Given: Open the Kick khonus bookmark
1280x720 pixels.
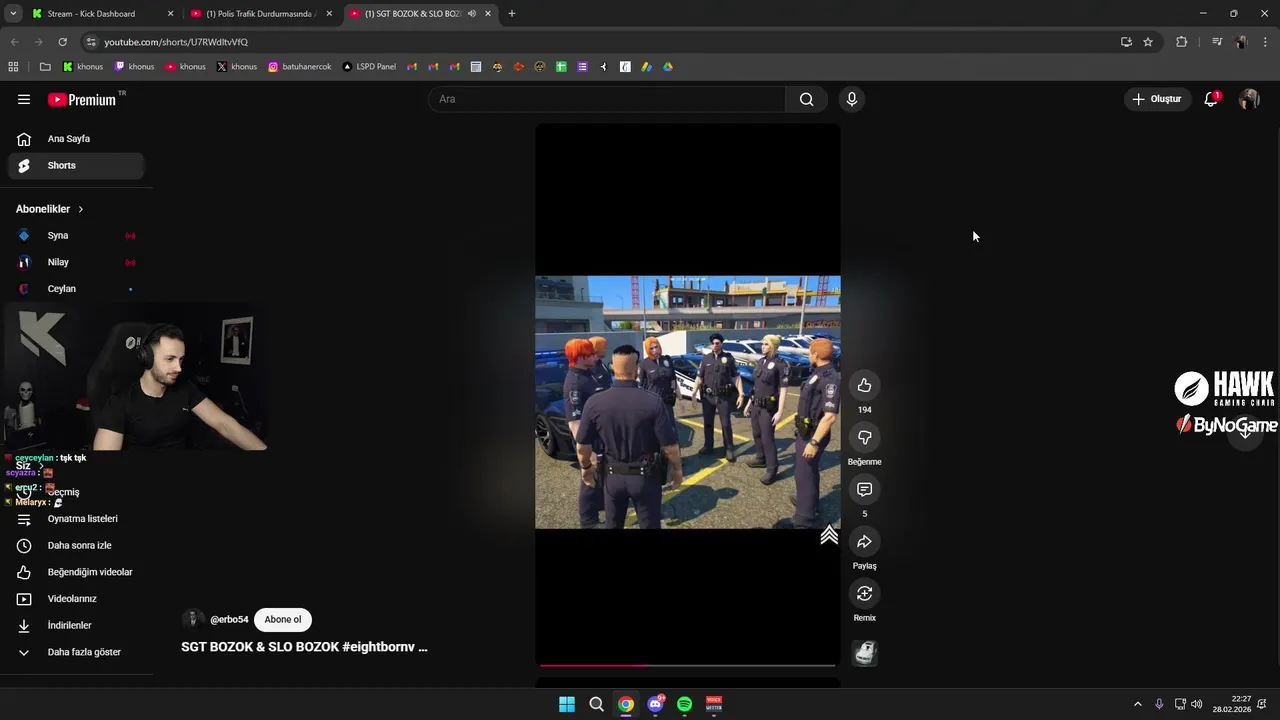Looking at the screenshot, I should (83, 67).
